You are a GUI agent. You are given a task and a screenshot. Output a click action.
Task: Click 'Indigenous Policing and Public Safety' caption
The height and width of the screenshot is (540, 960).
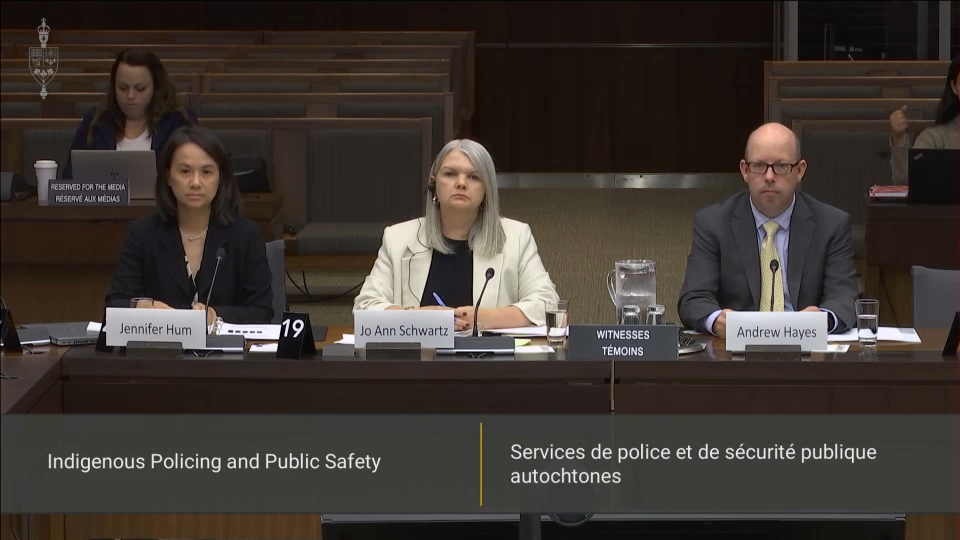[x=214, y=461]
